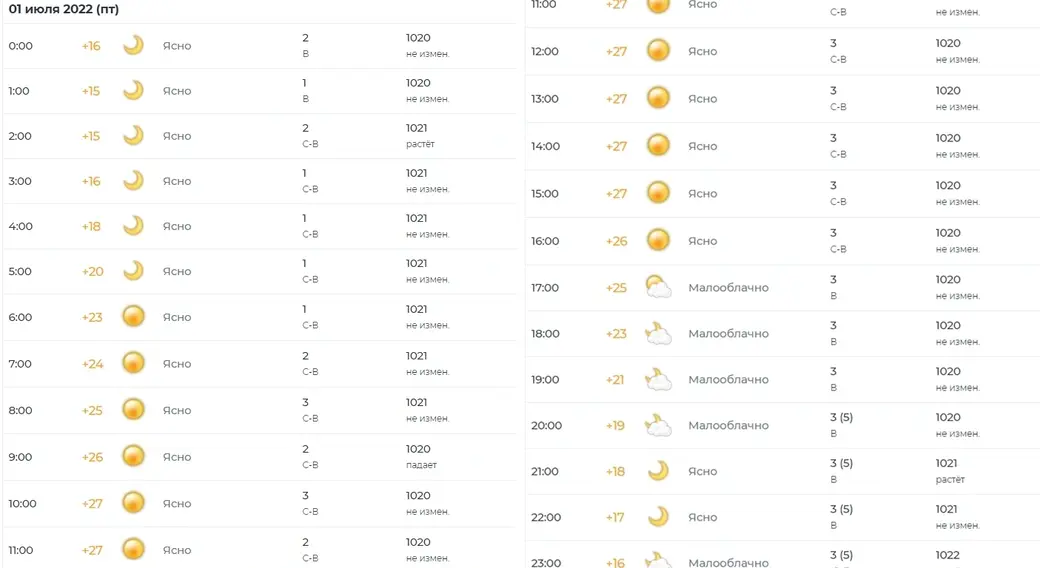This screenshot has width=1040, height=568.
Task: Click the partly cloudy sun icon at 17:00
Action: coord(658,288)
